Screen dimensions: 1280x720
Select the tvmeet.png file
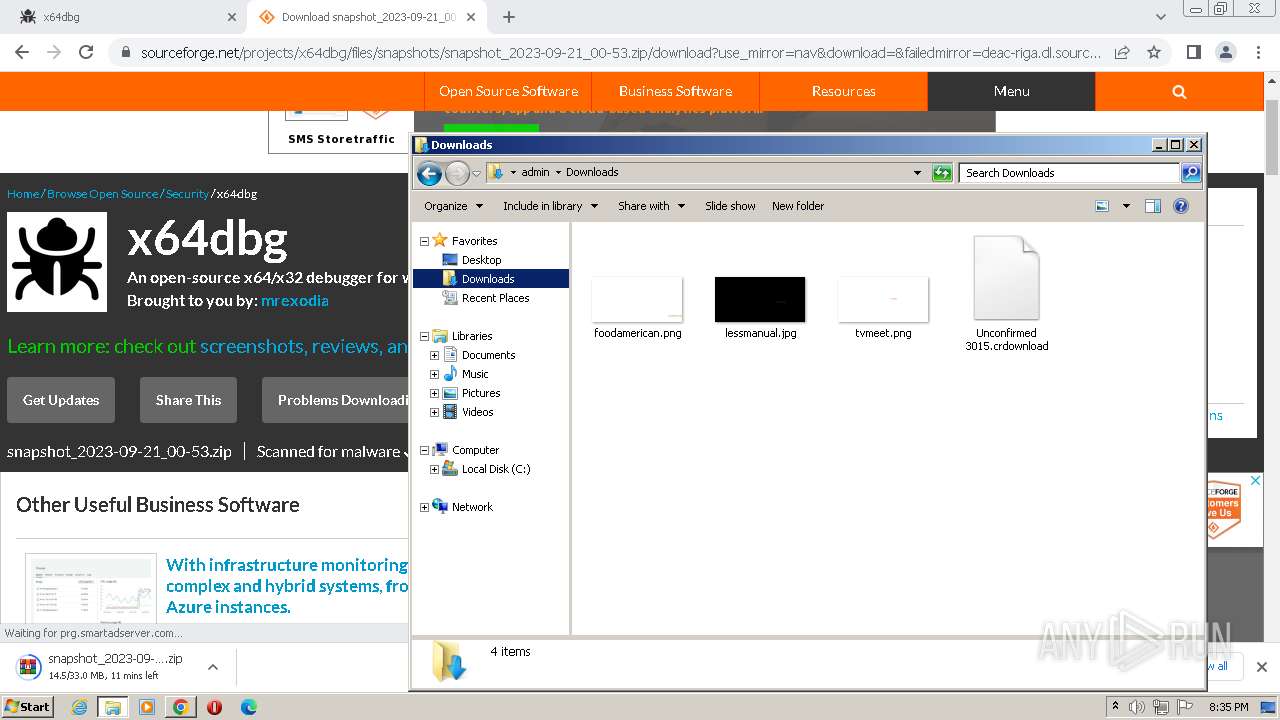[883, 307]
